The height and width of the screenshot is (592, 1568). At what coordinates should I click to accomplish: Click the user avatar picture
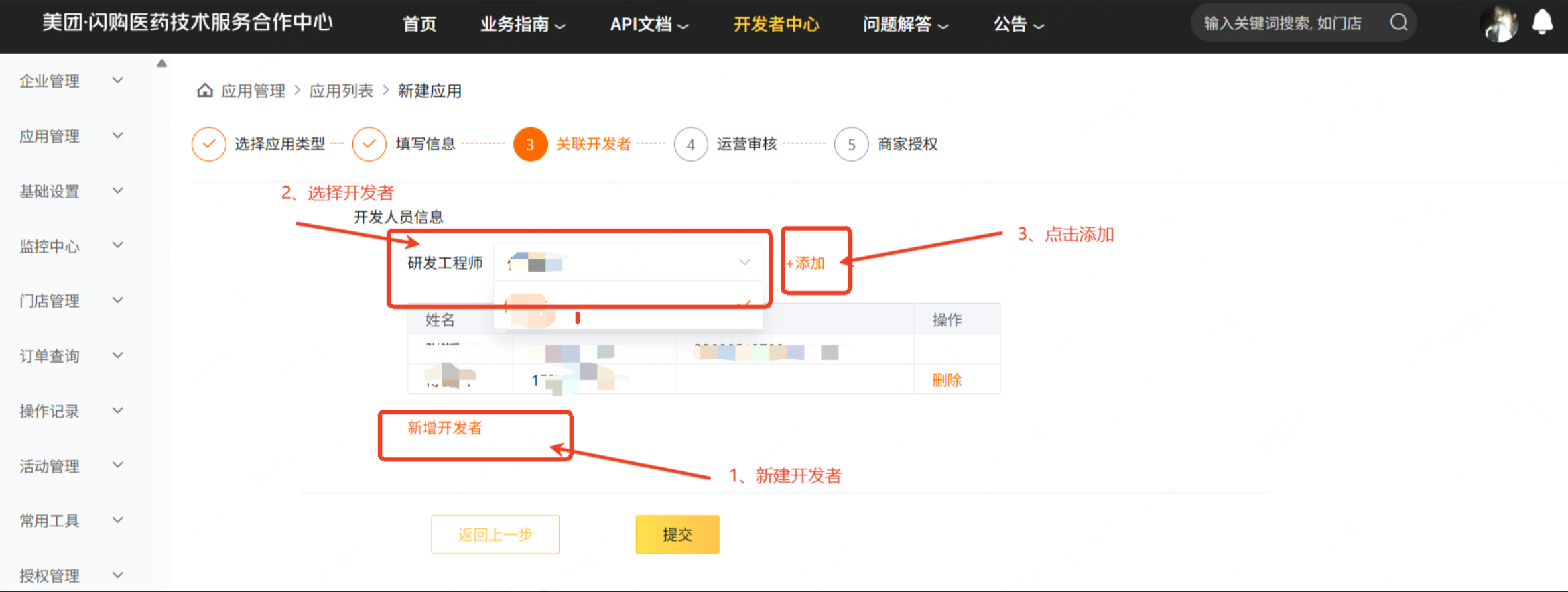click(x=1500, y=24)
